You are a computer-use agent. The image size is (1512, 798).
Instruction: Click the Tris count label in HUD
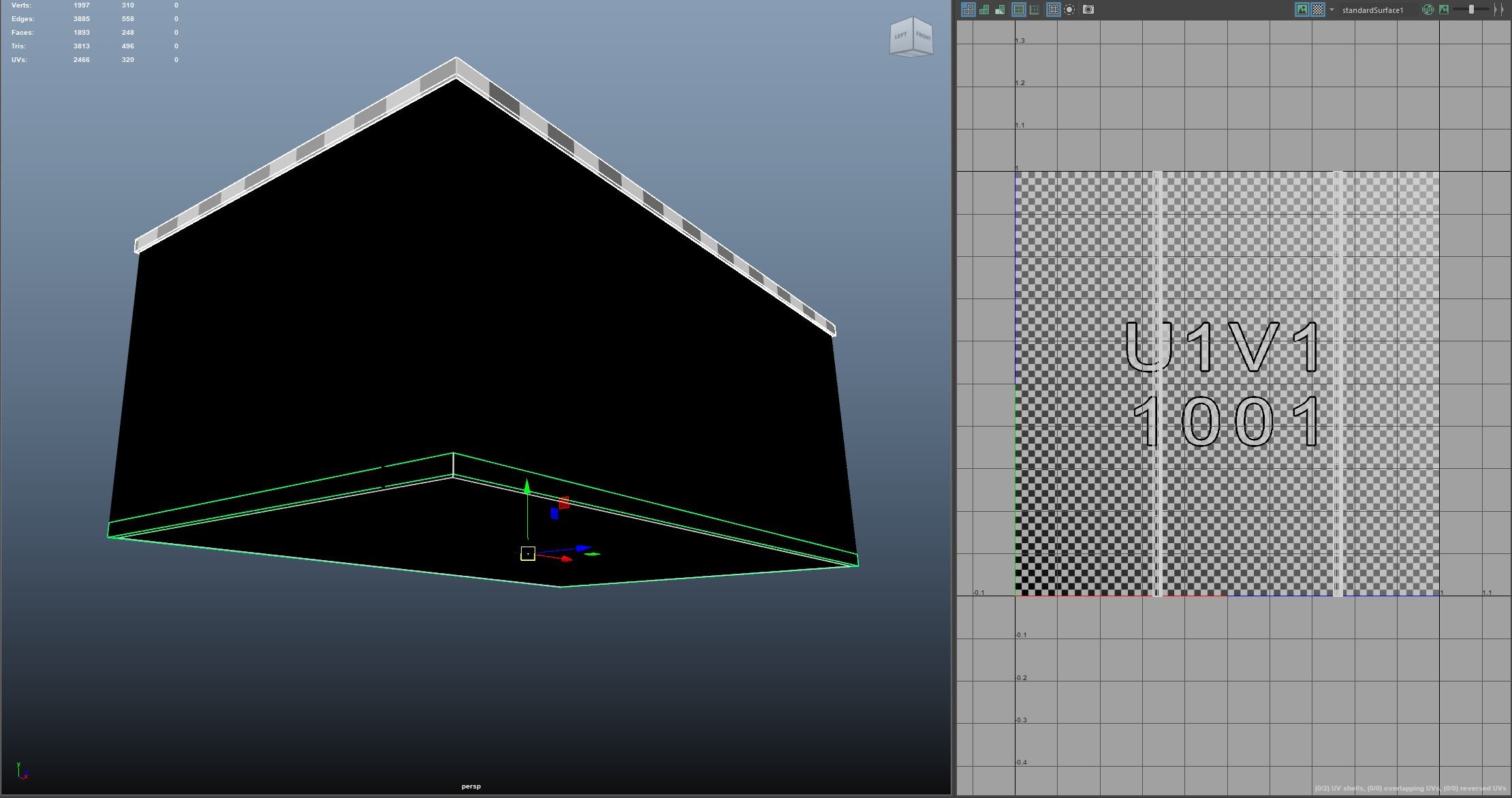[x=18, y=46]
